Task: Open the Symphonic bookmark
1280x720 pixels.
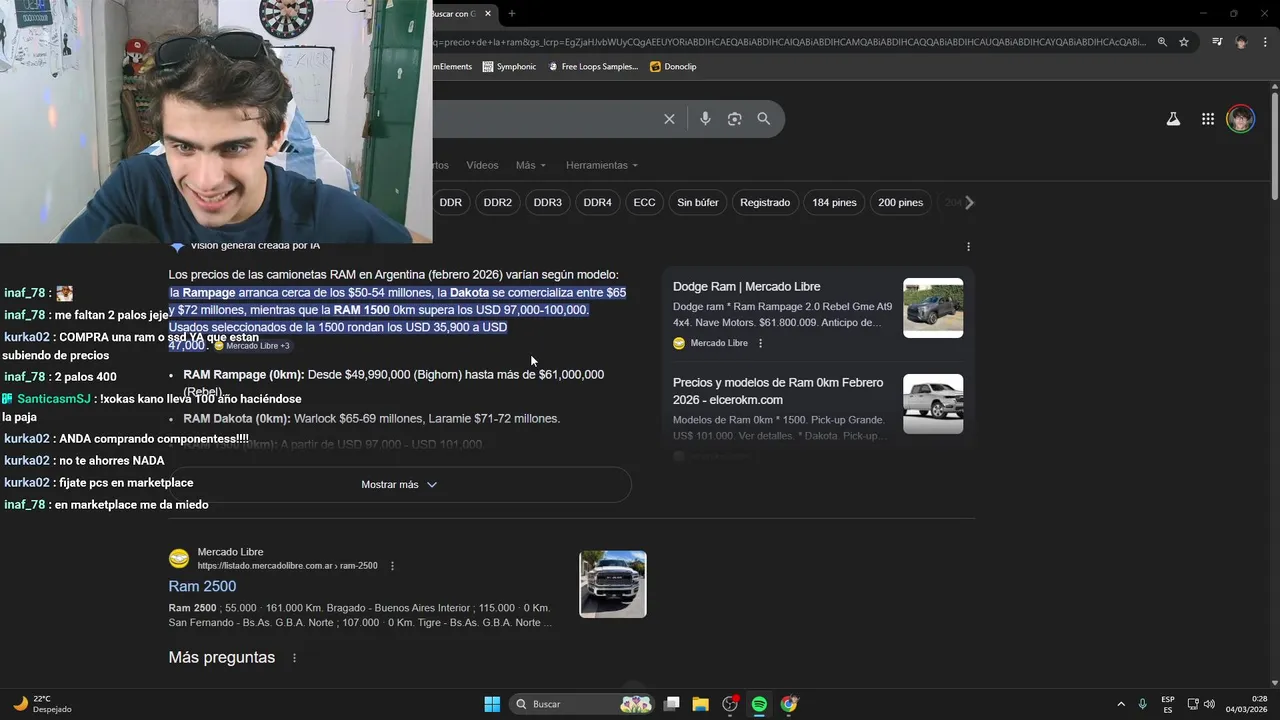Action: point(509,66)
